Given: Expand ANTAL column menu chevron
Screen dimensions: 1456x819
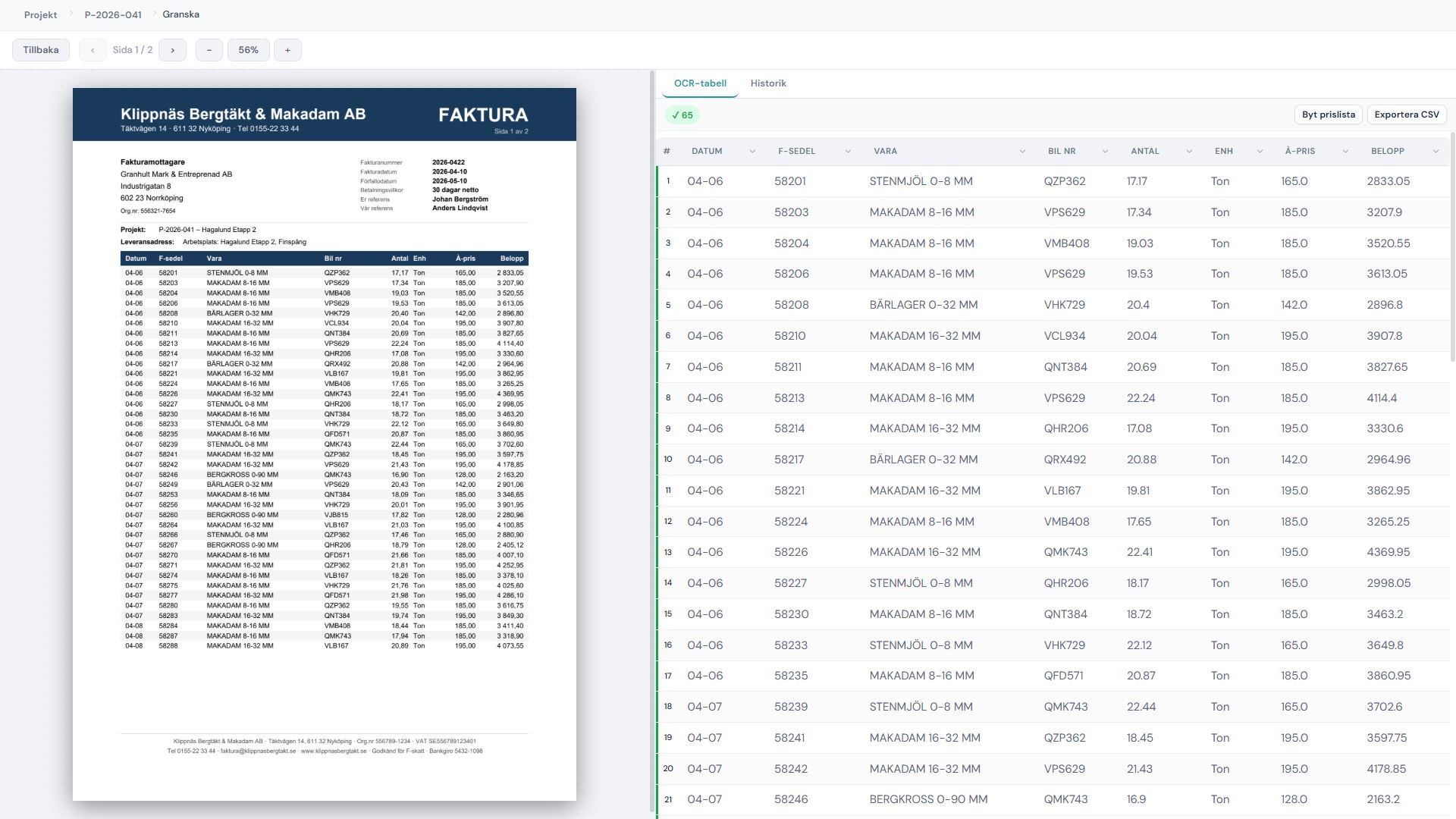Looking at the screenshot, I should [1189, 152].
